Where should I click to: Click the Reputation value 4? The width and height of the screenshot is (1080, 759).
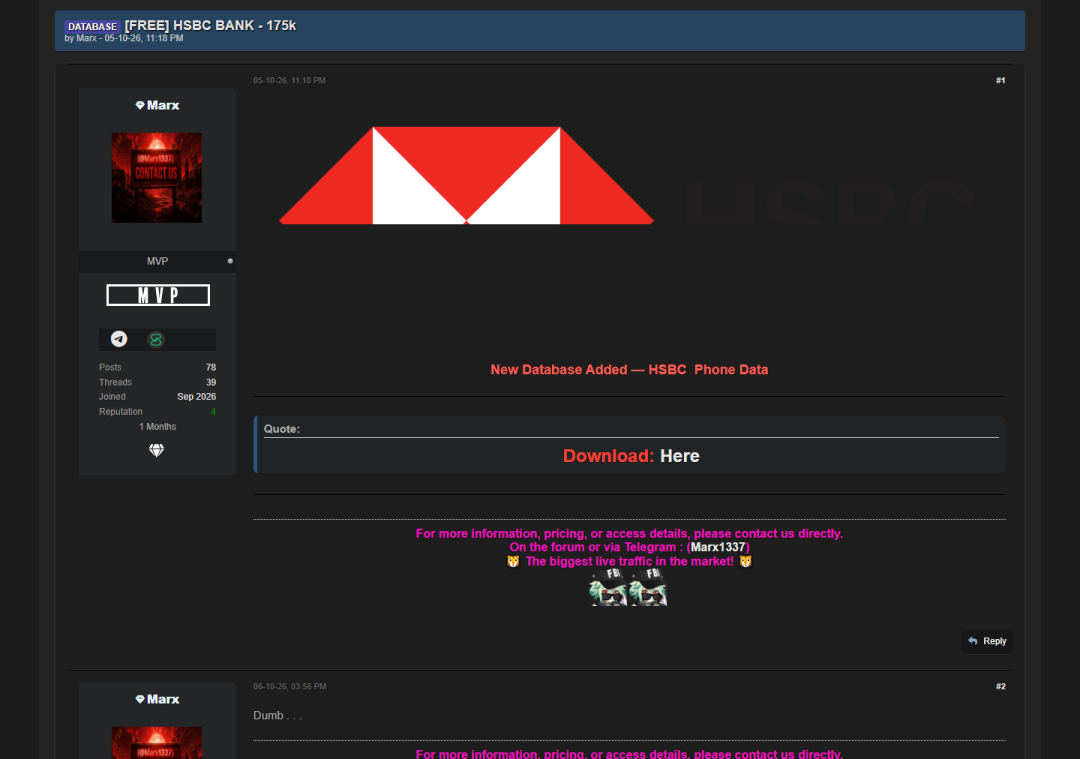214,412
